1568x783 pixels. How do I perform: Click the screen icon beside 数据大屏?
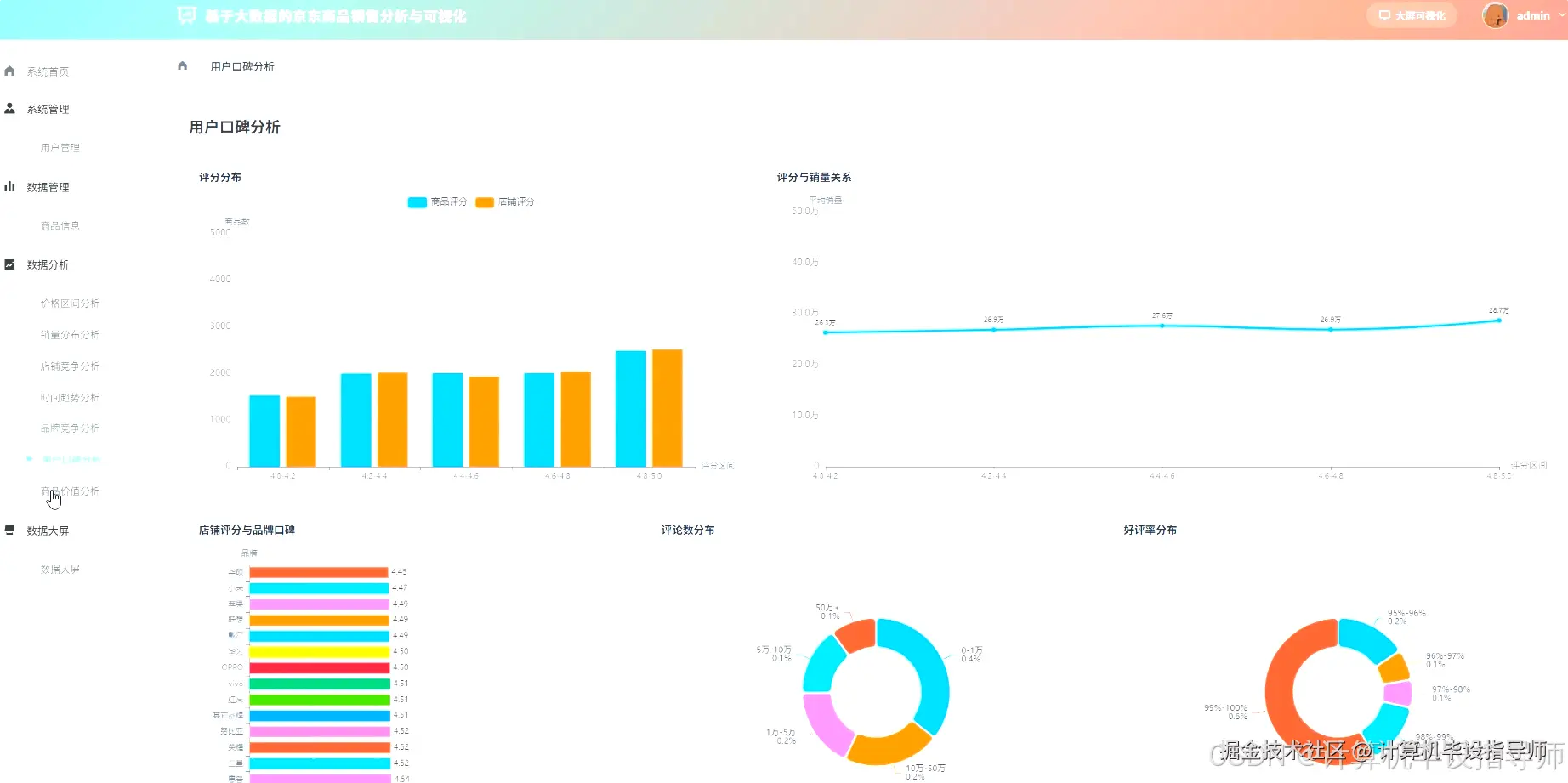(x=9, y=530)
